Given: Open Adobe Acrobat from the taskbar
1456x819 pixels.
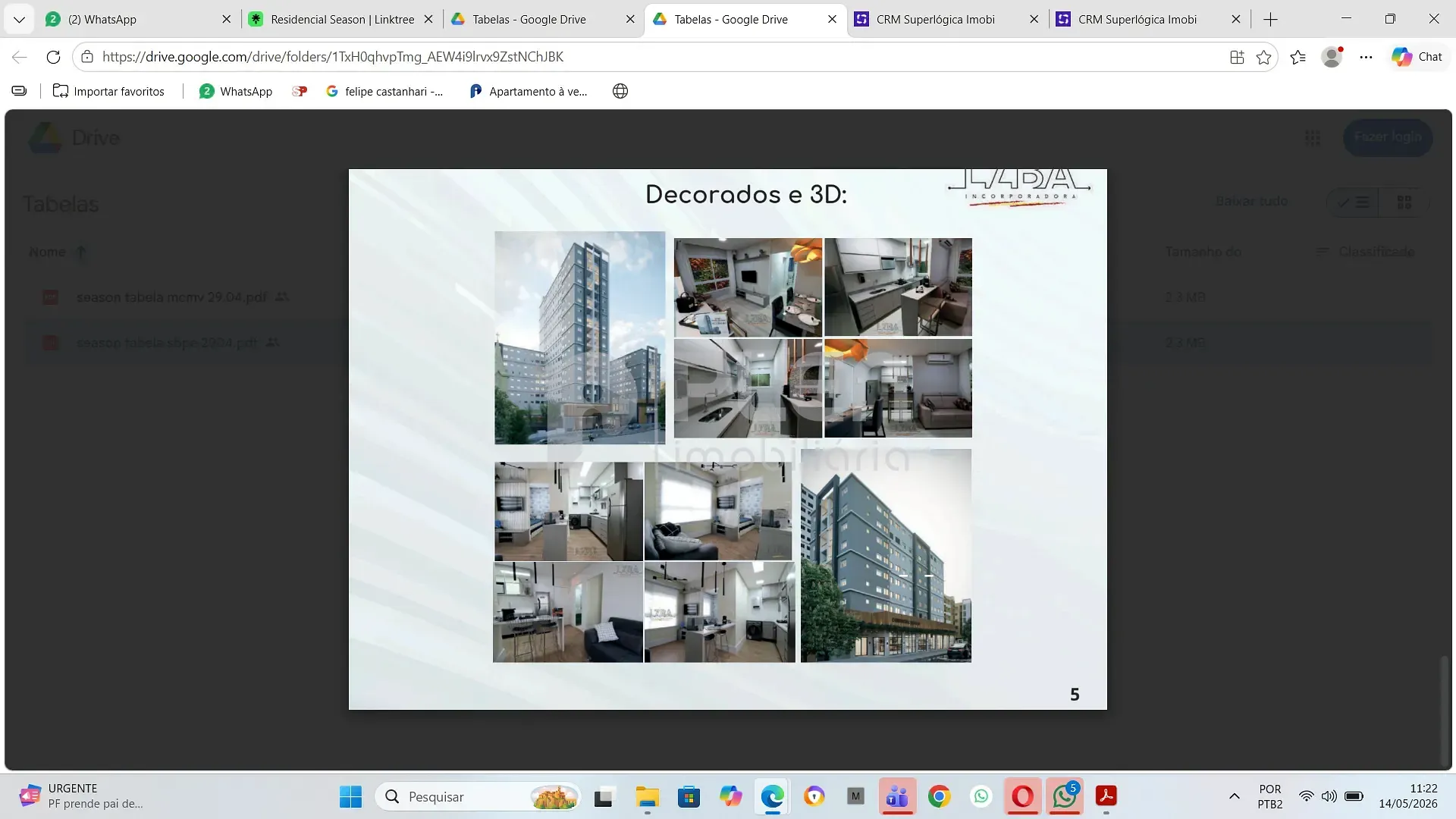Looking at the screenshot, I should click(x=1106, y=797).
